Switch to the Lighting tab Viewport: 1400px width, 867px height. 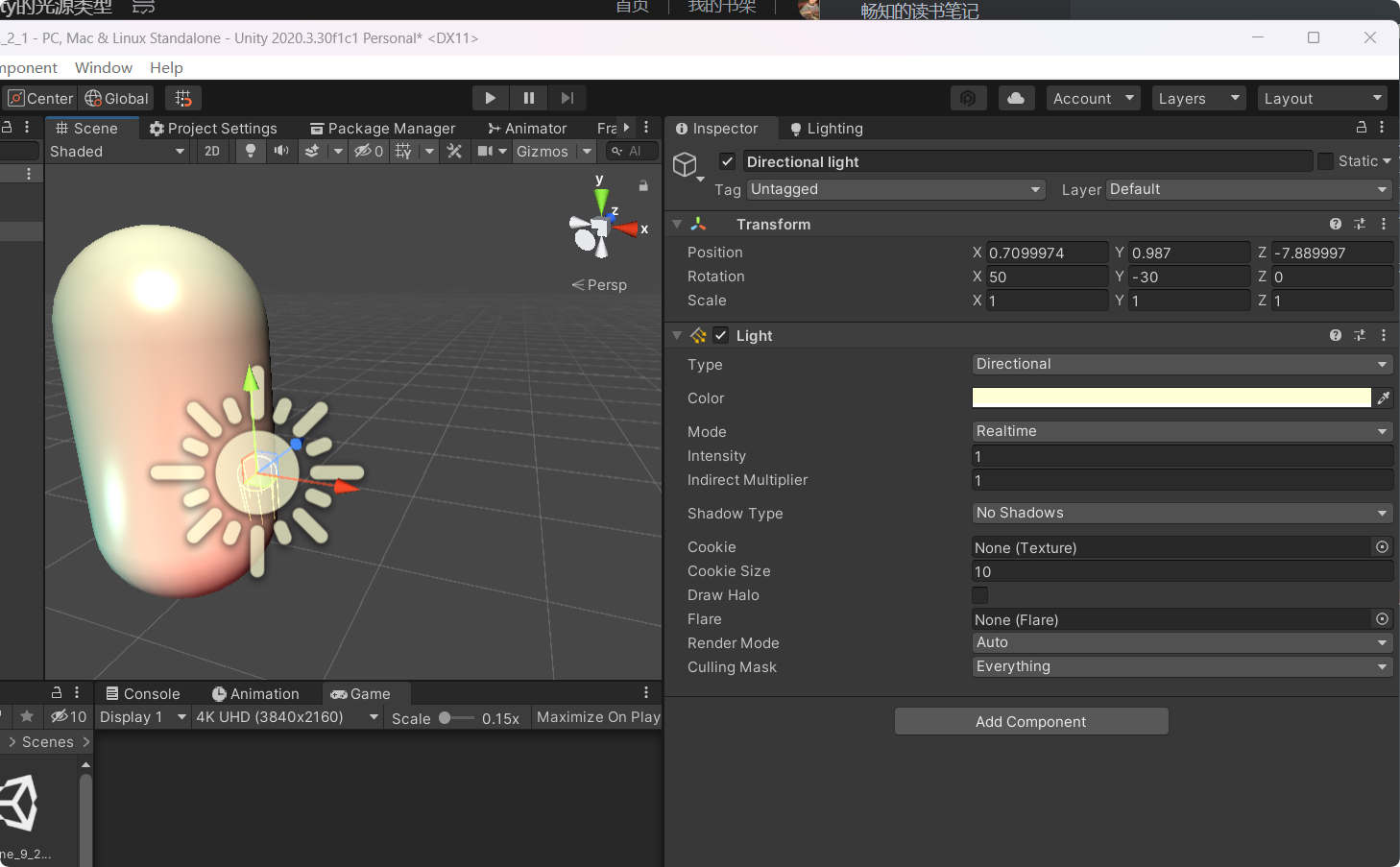click(x=827, y=128)
